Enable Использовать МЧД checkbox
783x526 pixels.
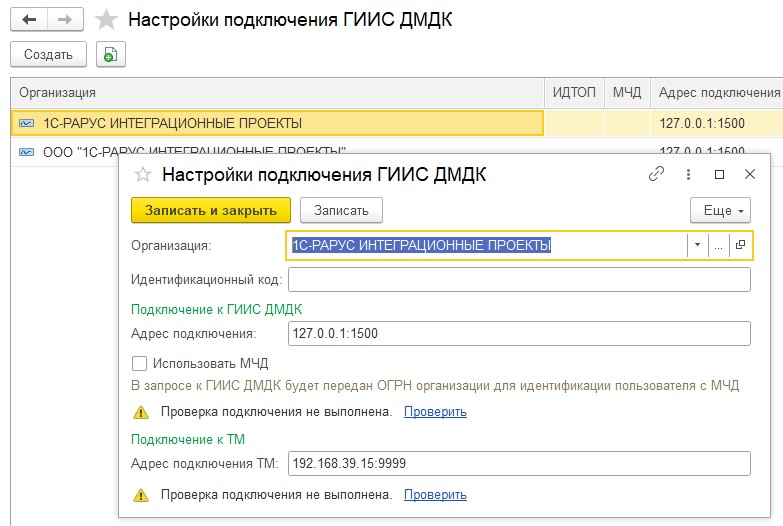coord(139,363)
